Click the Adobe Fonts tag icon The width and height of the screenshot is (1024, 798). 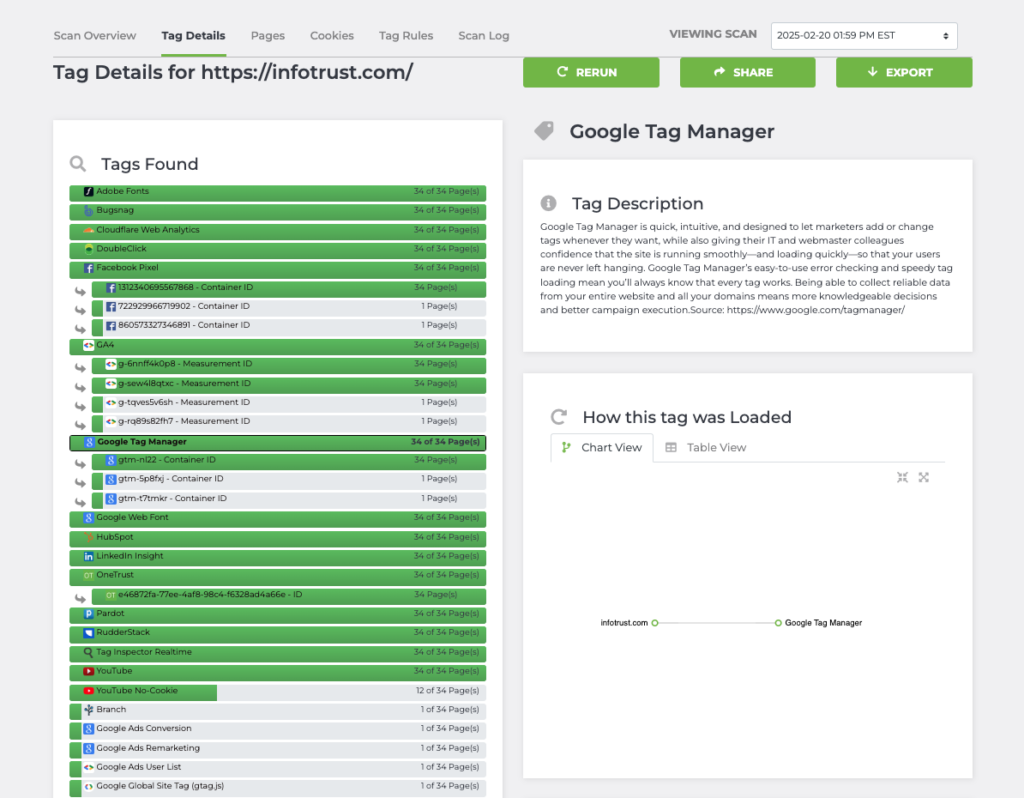coord(89,192)
